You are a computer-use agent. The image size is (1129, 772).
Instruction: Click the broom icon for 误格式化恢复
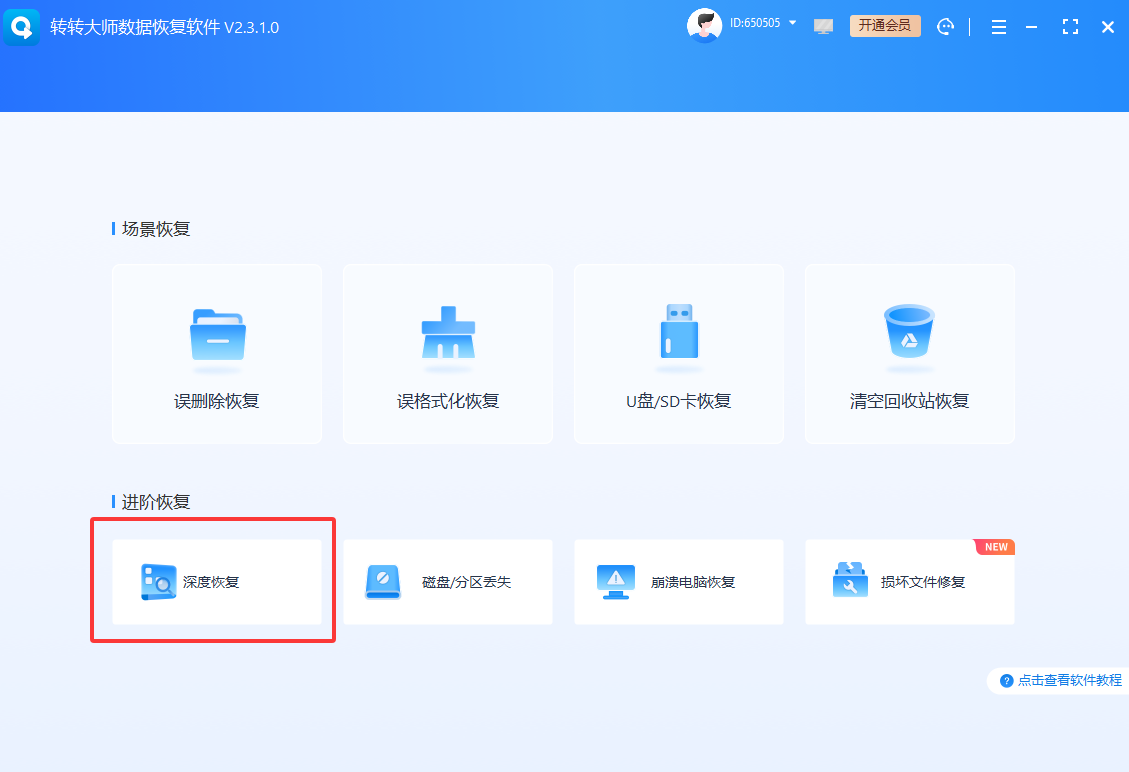(448, 333)
